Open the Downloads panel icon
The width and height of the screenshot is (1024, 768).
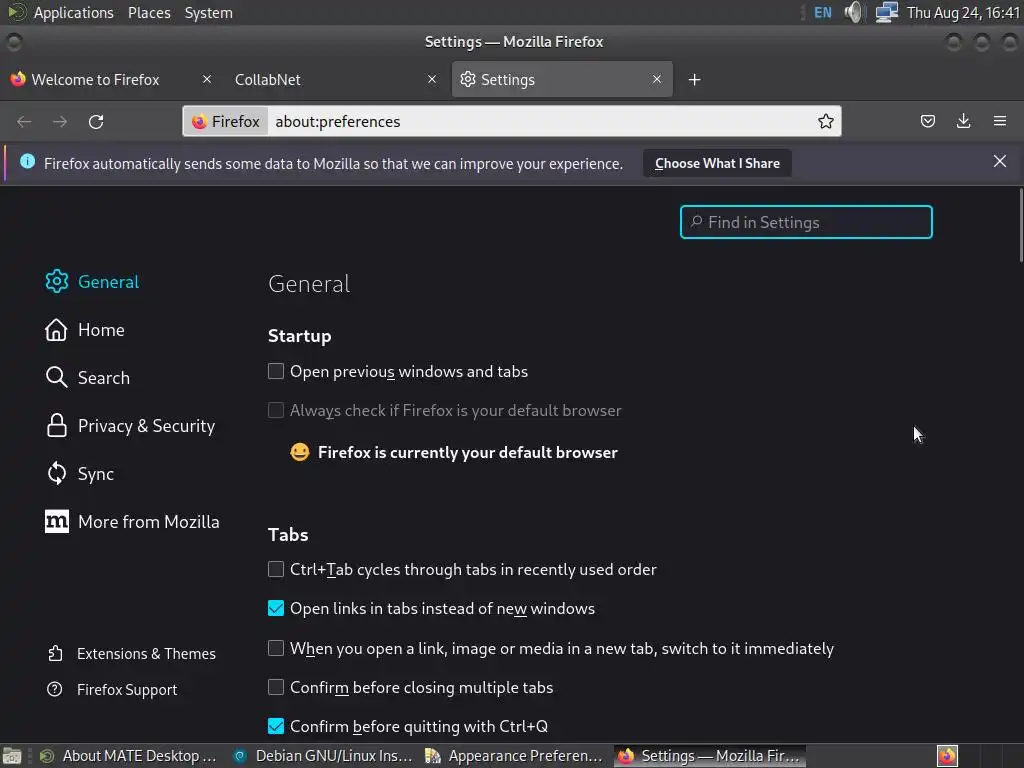point(963,121)
